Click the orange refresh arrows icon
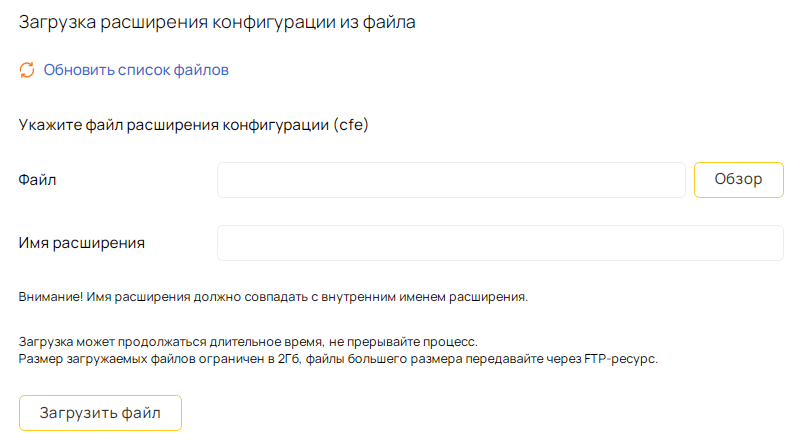The width and height of the screenshot is (812, 444). 27,69
